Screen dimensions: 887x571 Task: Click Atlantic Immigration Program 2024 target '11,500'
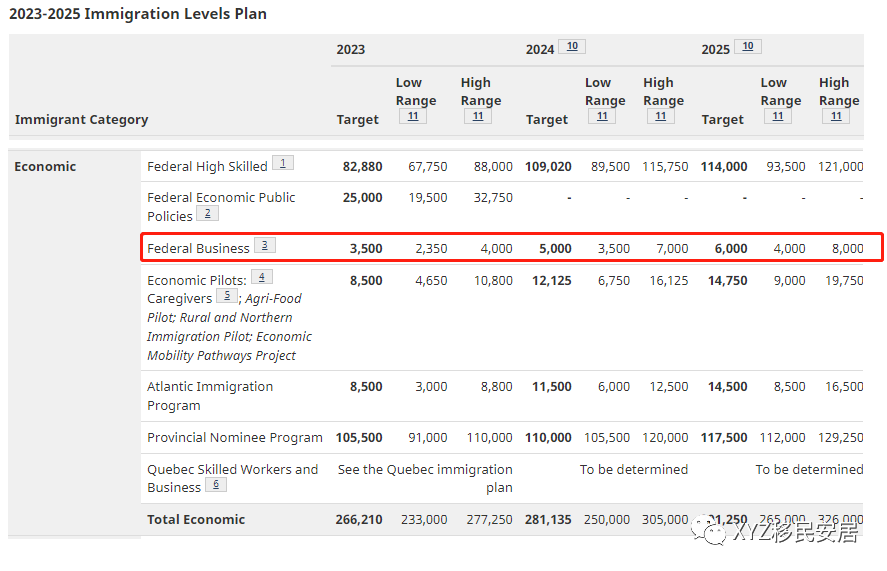point(552,387)
